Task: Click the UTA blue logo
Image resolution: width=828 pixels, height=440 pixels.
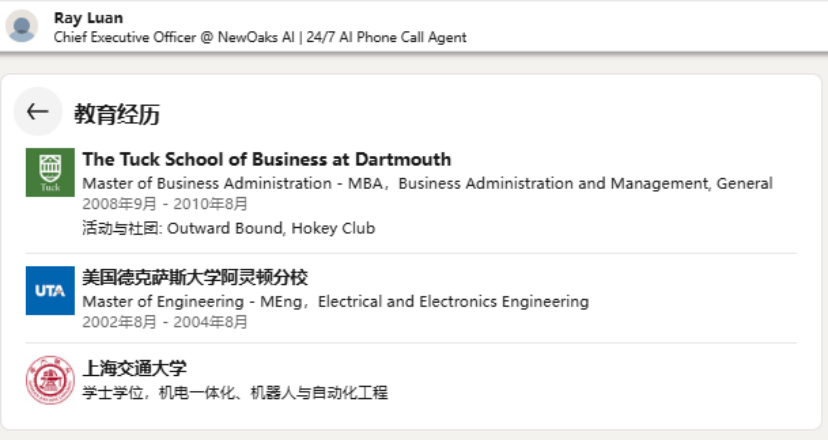Action: point(50,291)
